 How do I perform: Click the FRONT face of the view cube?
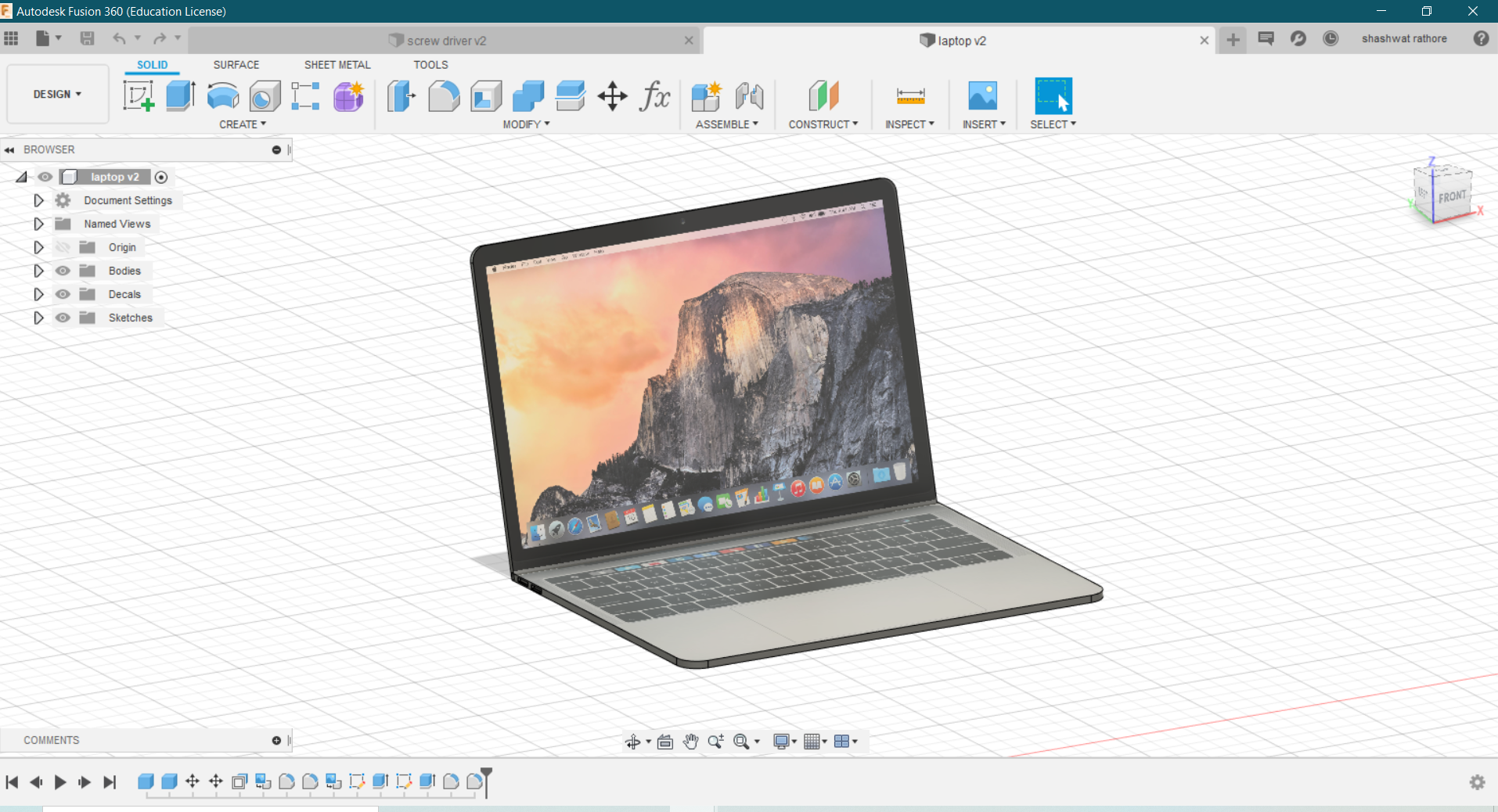[x=1452, y=196]
